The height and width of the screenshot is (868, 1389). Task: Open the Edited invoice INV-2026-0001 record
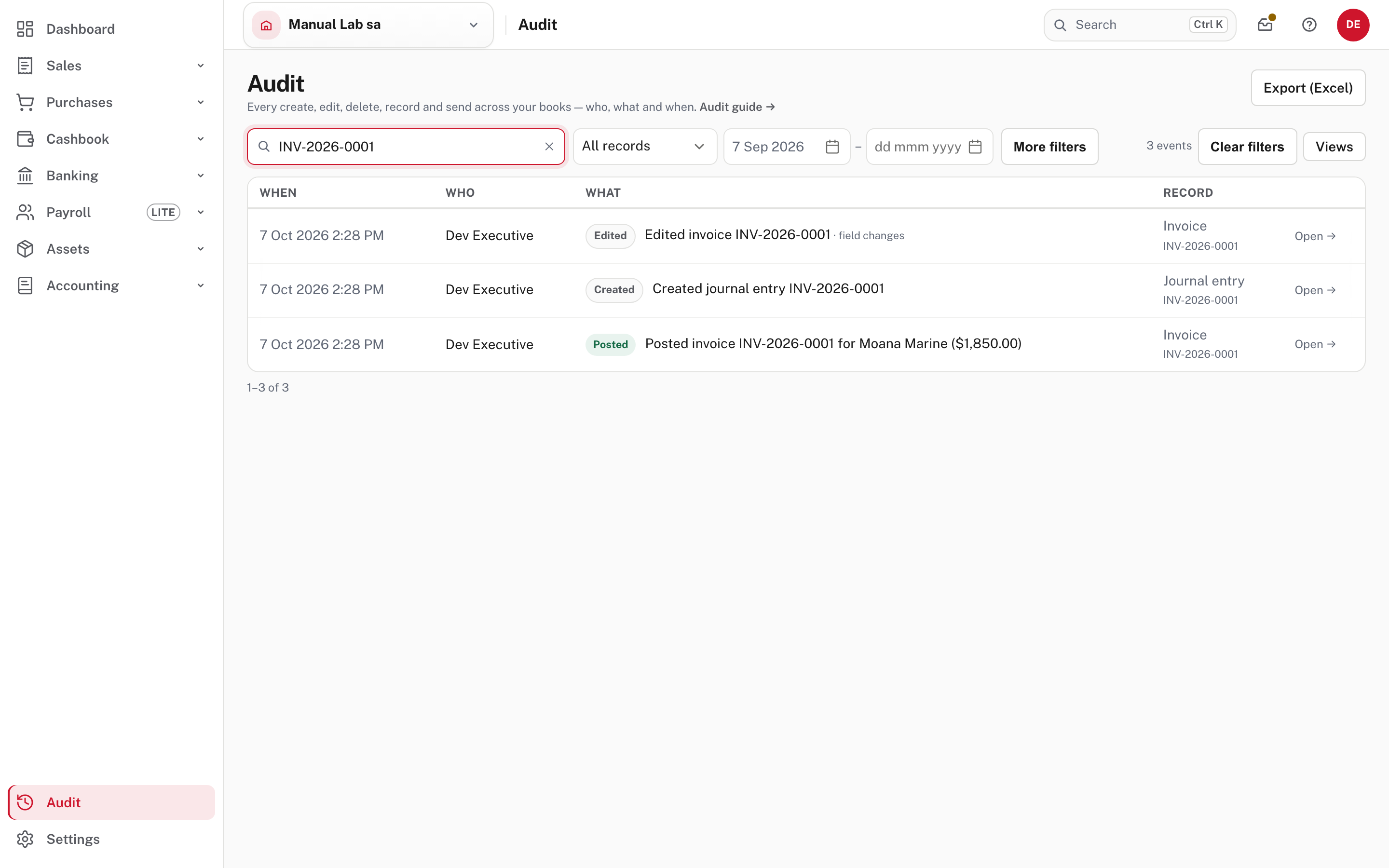click(1315, 236)
